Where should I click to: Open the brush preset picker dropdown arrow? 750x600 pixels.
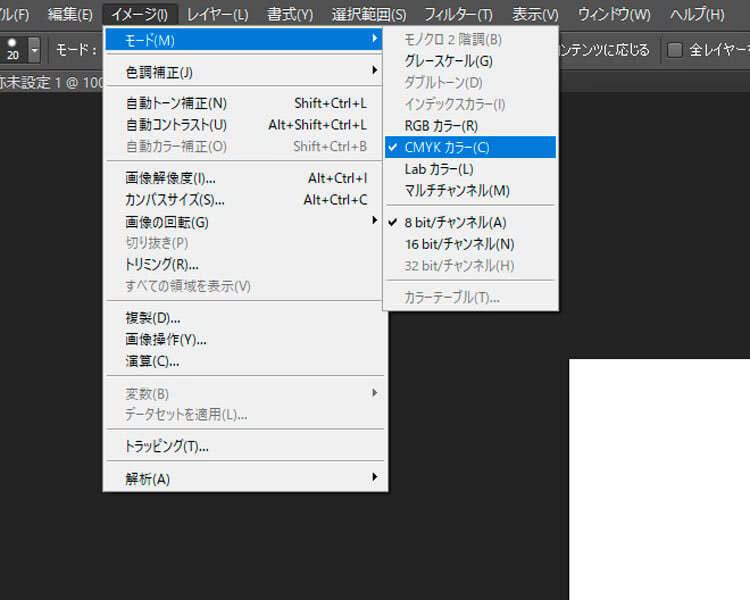35,50
